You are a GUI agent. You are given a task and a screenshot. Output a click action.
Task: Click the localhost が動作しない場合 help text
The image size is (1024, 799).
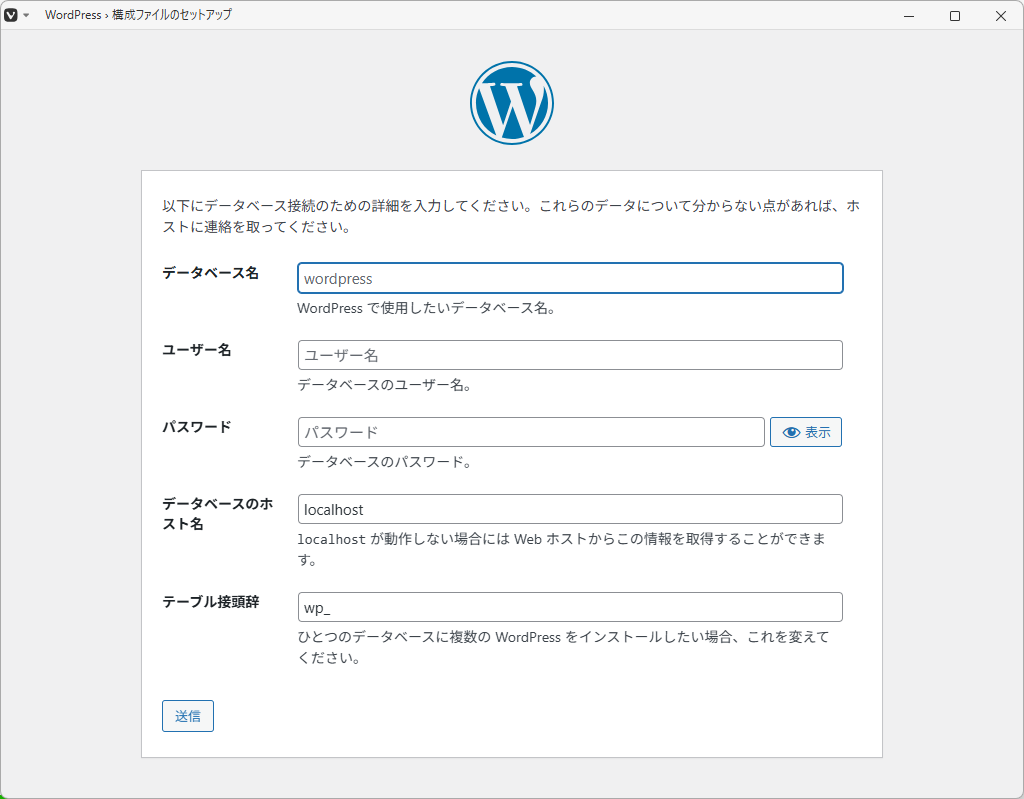point(562,549)
